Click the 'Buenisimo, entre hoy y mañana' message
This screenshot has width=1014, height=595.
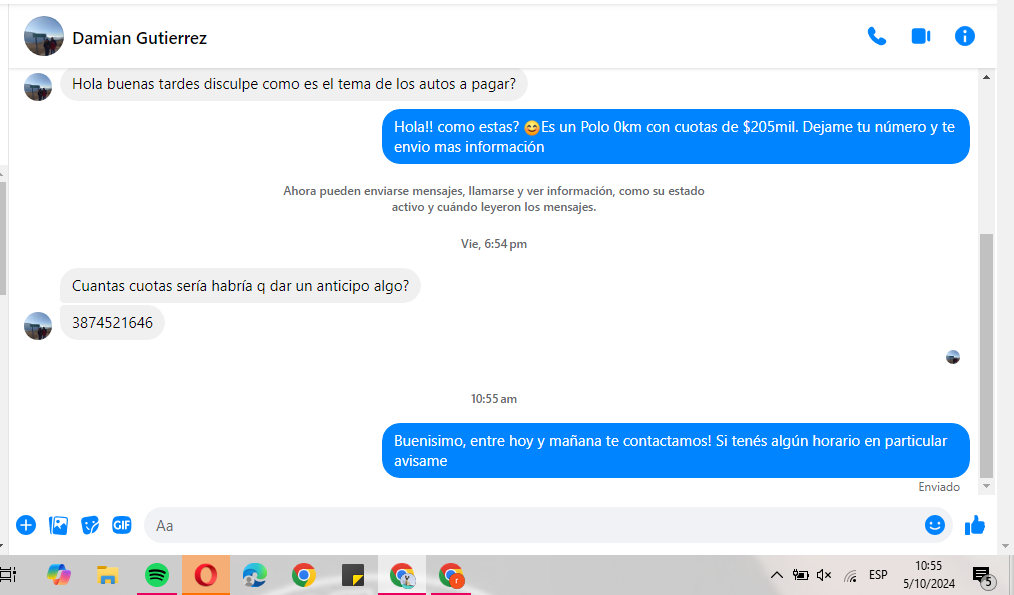(676, 451)
